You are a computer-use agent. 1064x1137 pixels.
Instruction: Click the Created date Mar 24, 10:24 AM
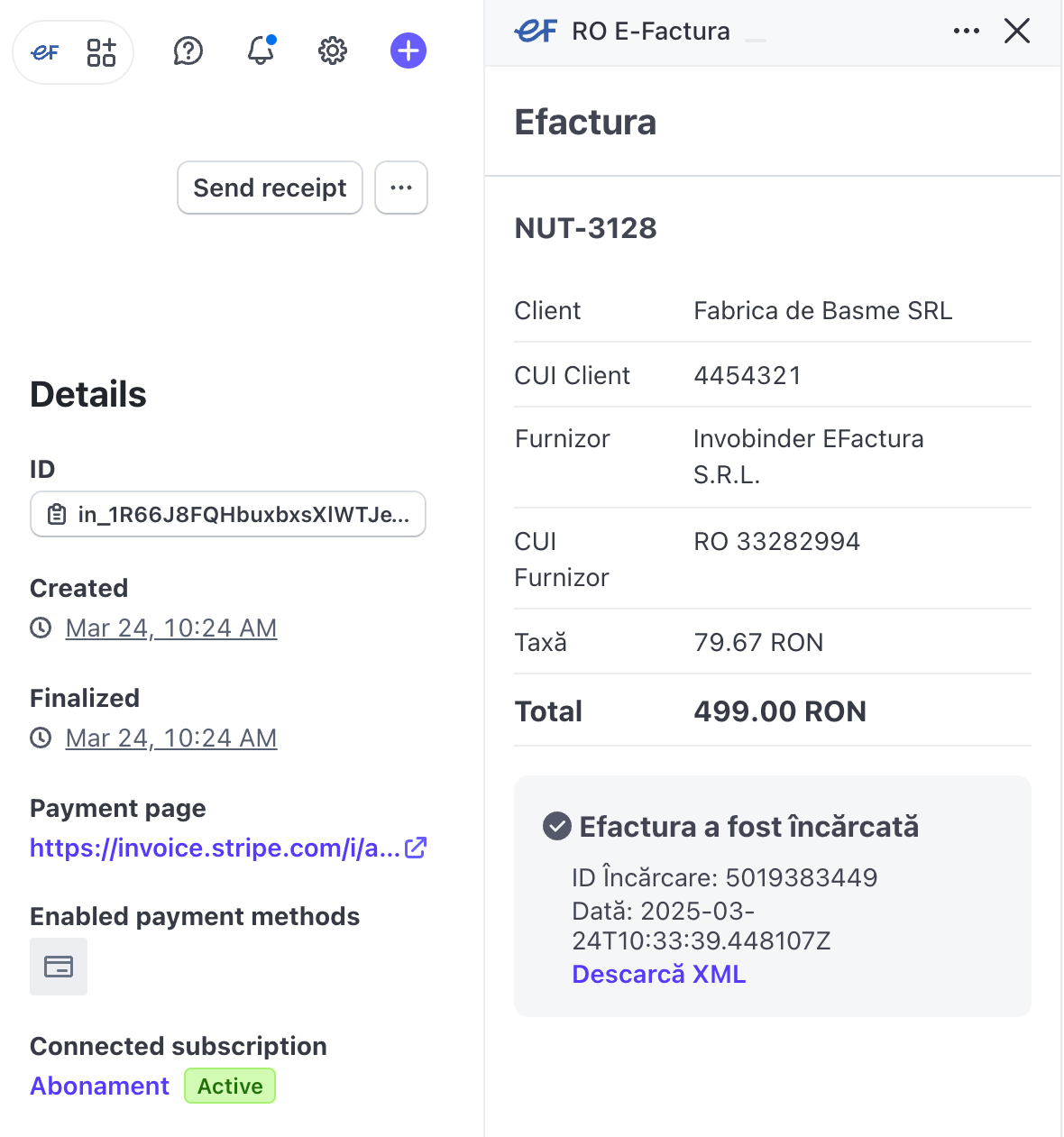click(171, 628)
